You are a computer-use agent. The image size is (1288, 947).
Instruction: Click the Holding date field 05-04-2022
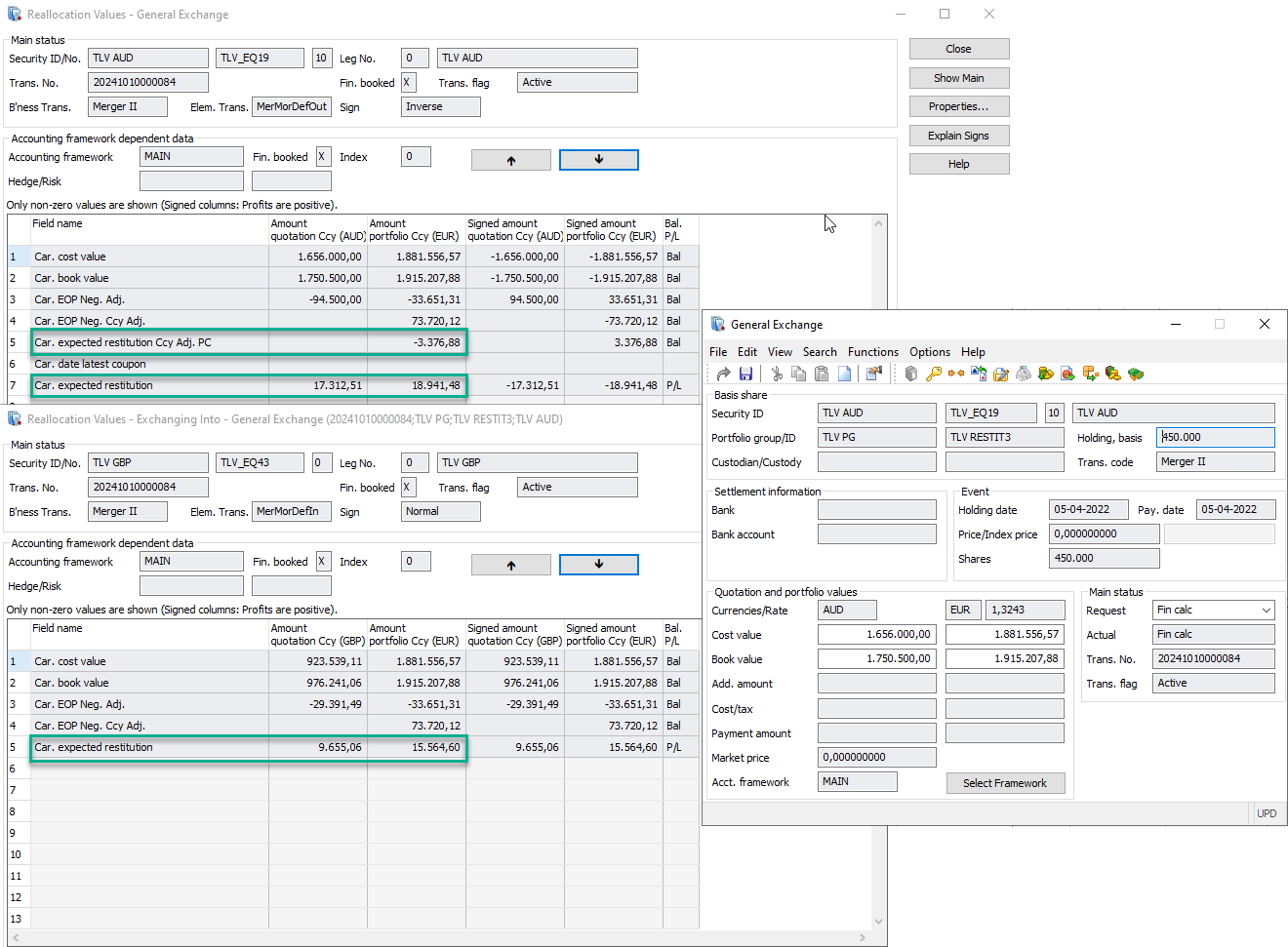pos(1089,509)
